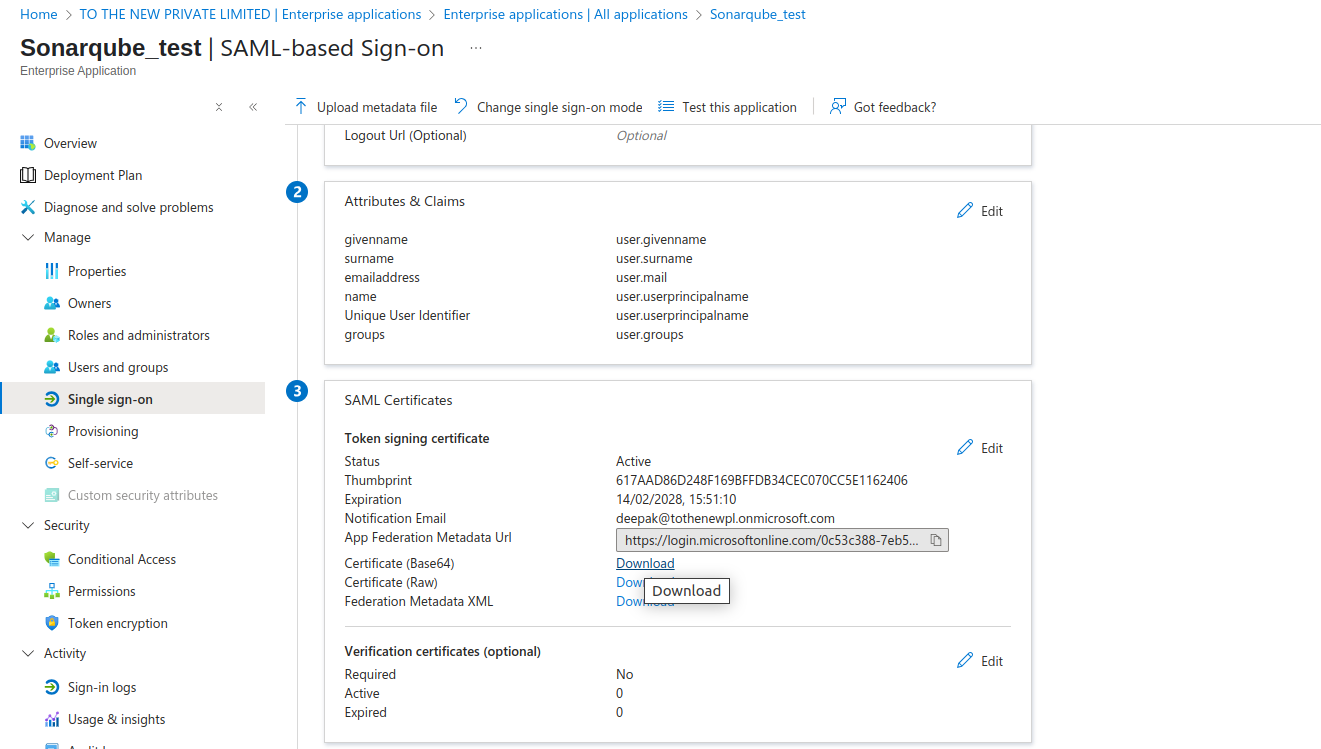Click pencil icon for Token signing certificate

click(965, 448)
